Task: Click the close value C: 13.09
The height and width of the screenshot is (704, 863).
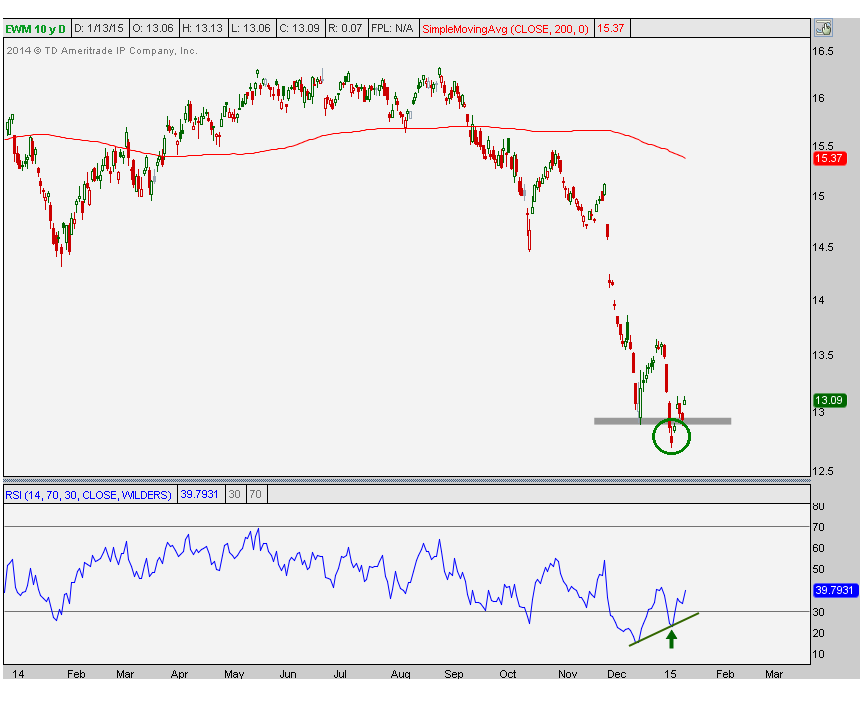Action: point(299,29)
